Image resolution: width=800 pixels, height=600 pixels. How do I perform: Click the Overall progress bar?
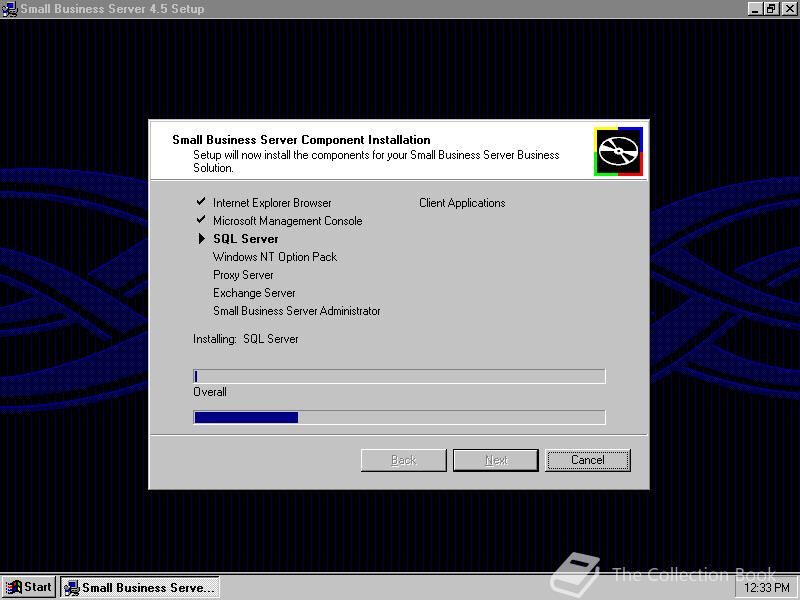399,417
